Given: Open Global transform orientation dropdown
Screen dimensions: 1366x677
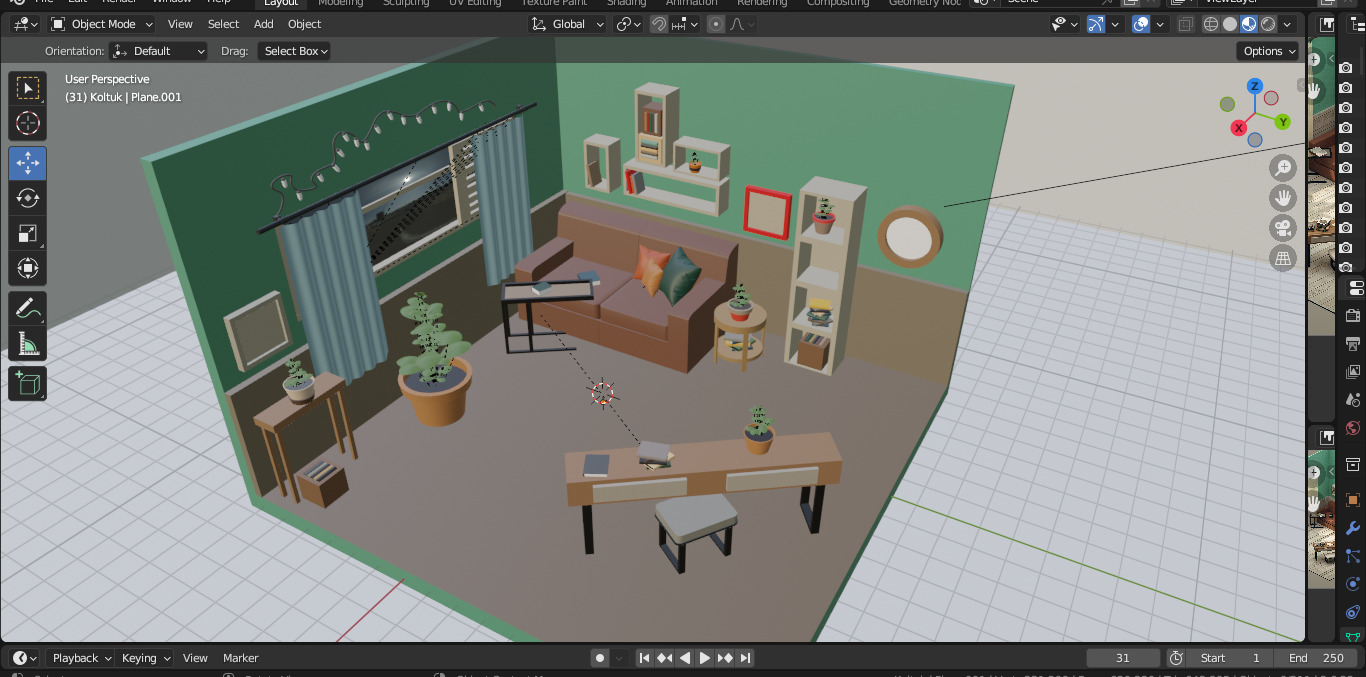Looking at the screenshot, I should [568, 24].
